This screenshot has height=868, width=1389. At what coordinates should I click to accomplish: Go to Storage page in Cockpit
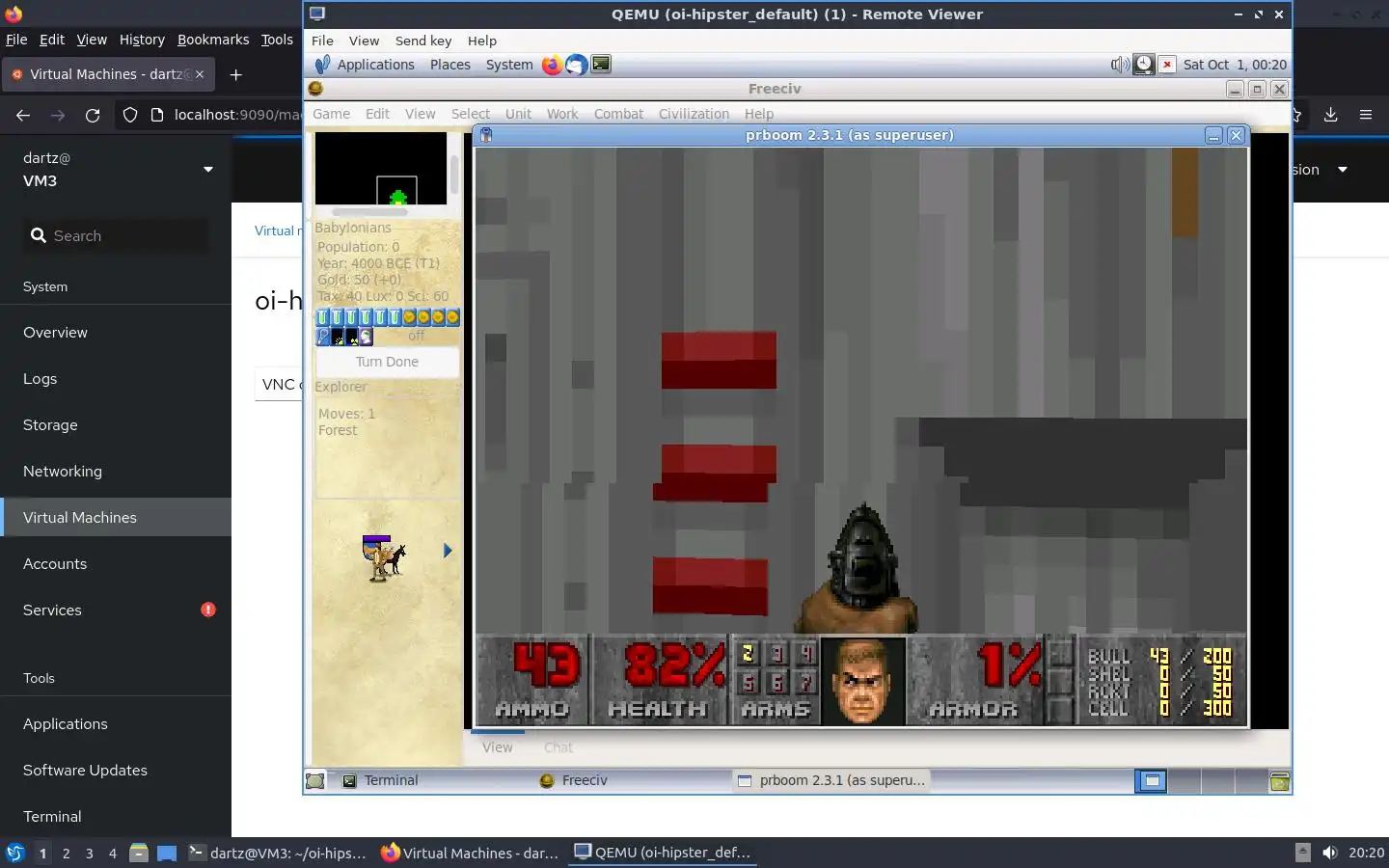116,424
